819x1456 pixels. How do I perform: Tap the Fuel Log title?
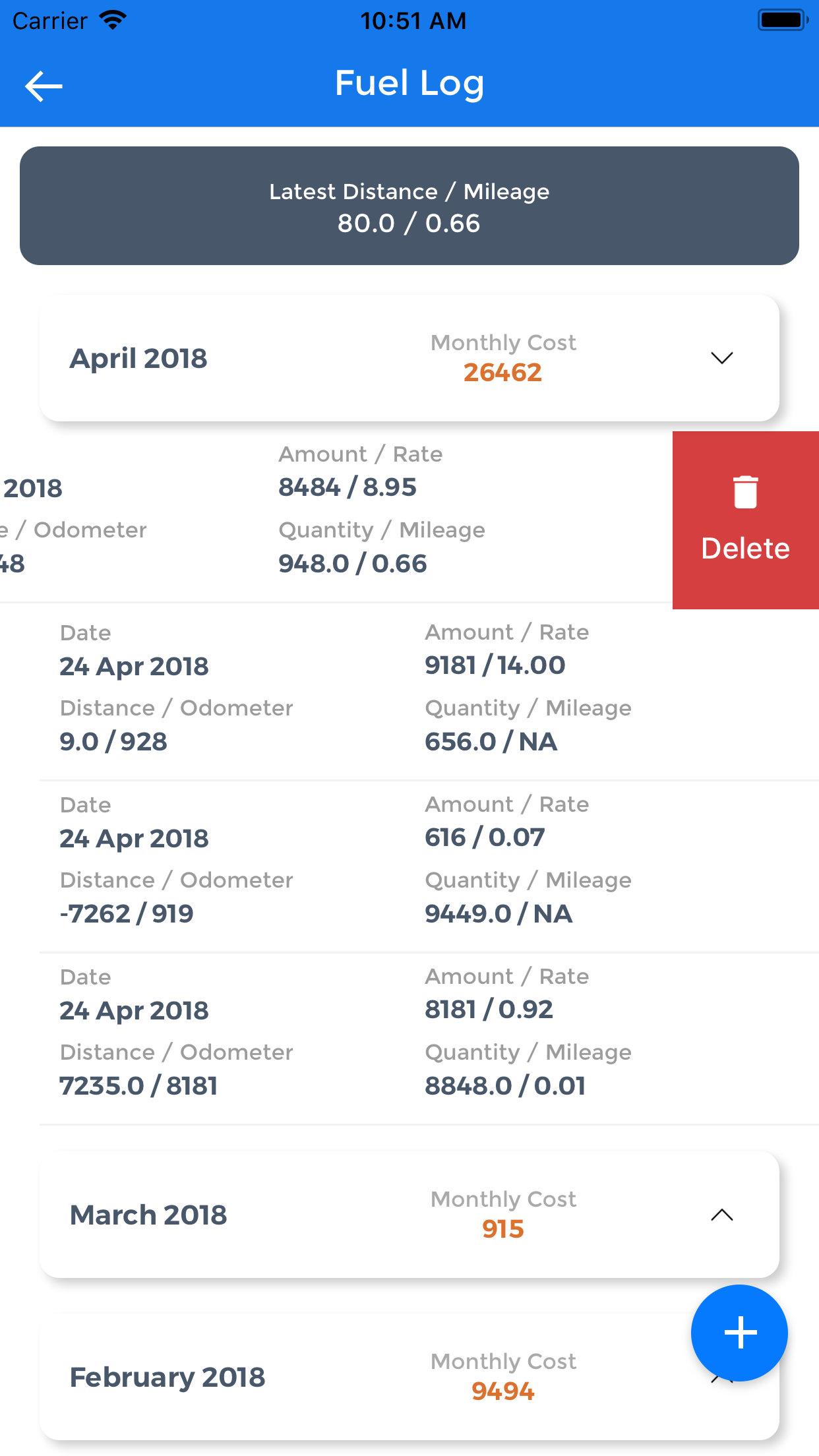point(409,84)
